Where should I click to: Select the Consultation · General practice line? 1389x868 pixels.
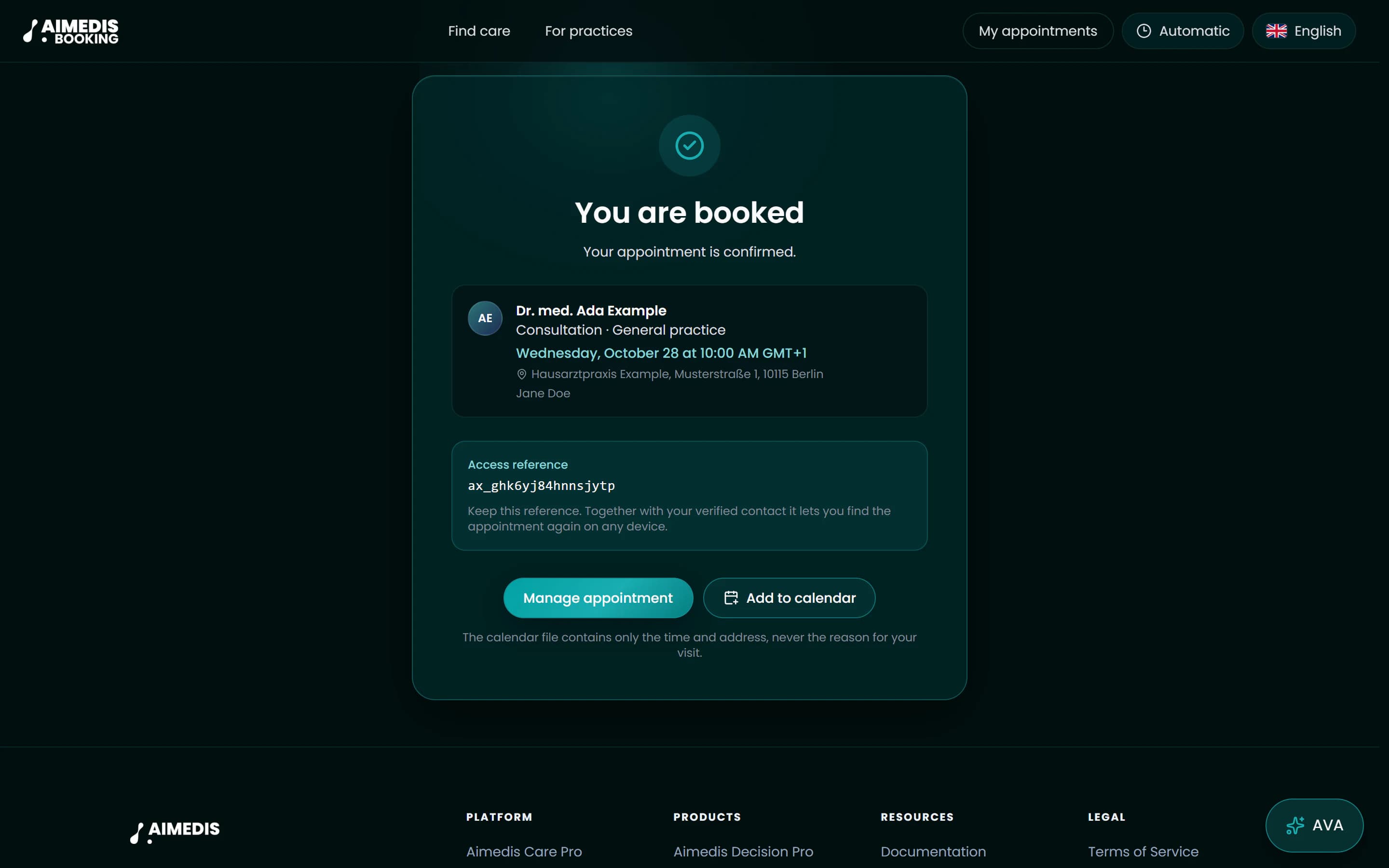[620, 330]
